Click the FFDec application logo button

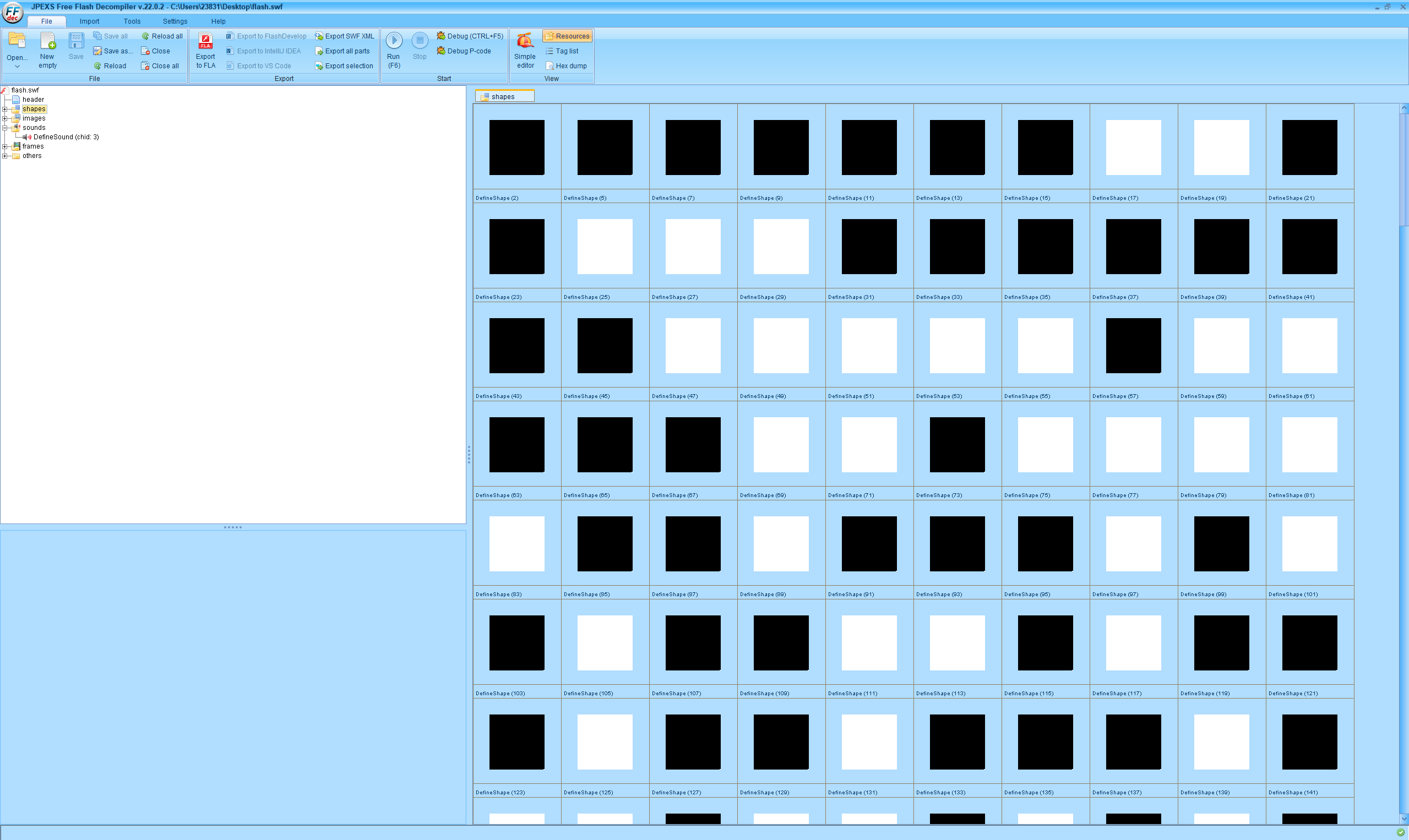pos(13,12)
